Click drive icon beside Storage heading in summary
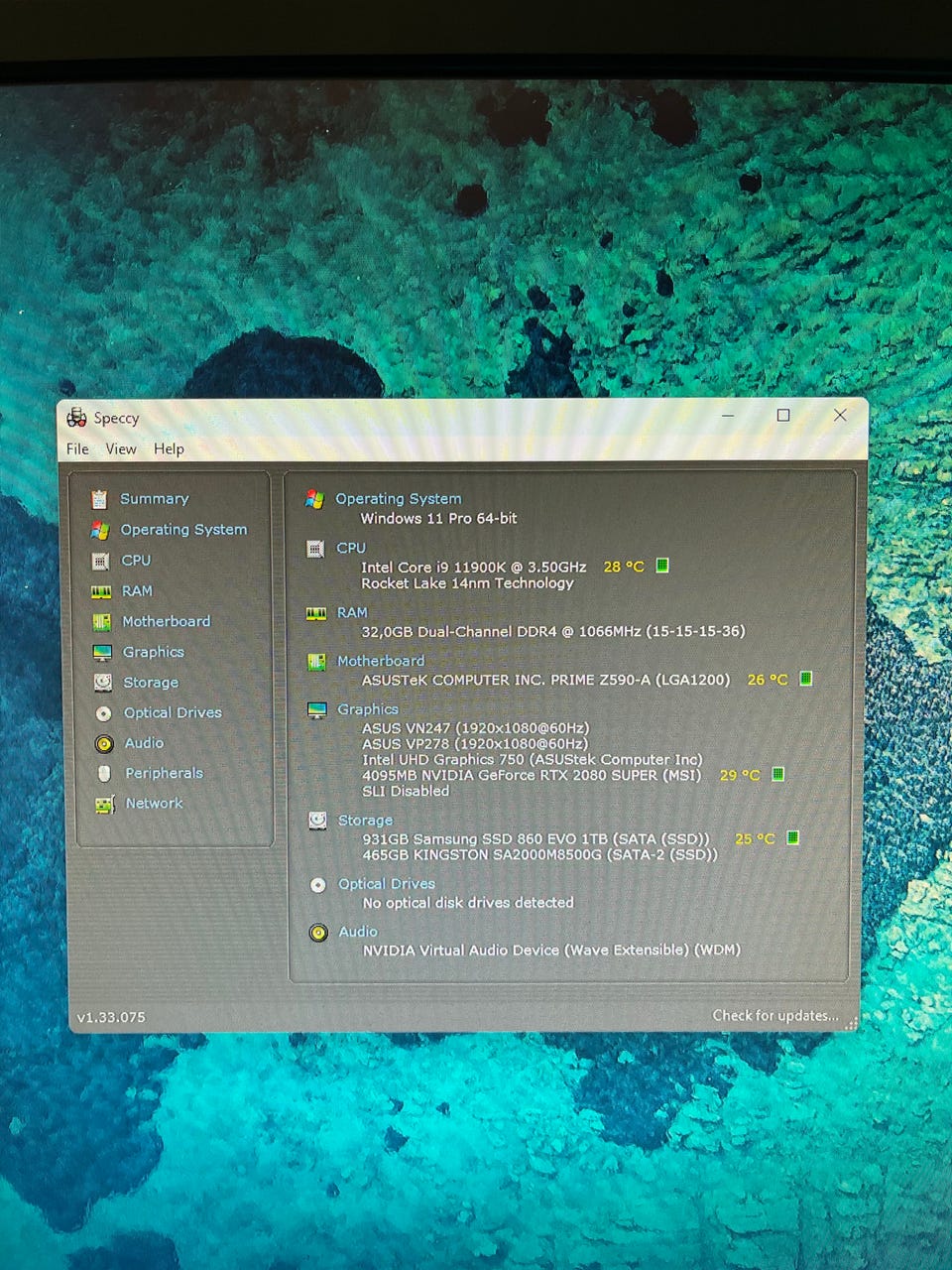 (x=317, y=821)
